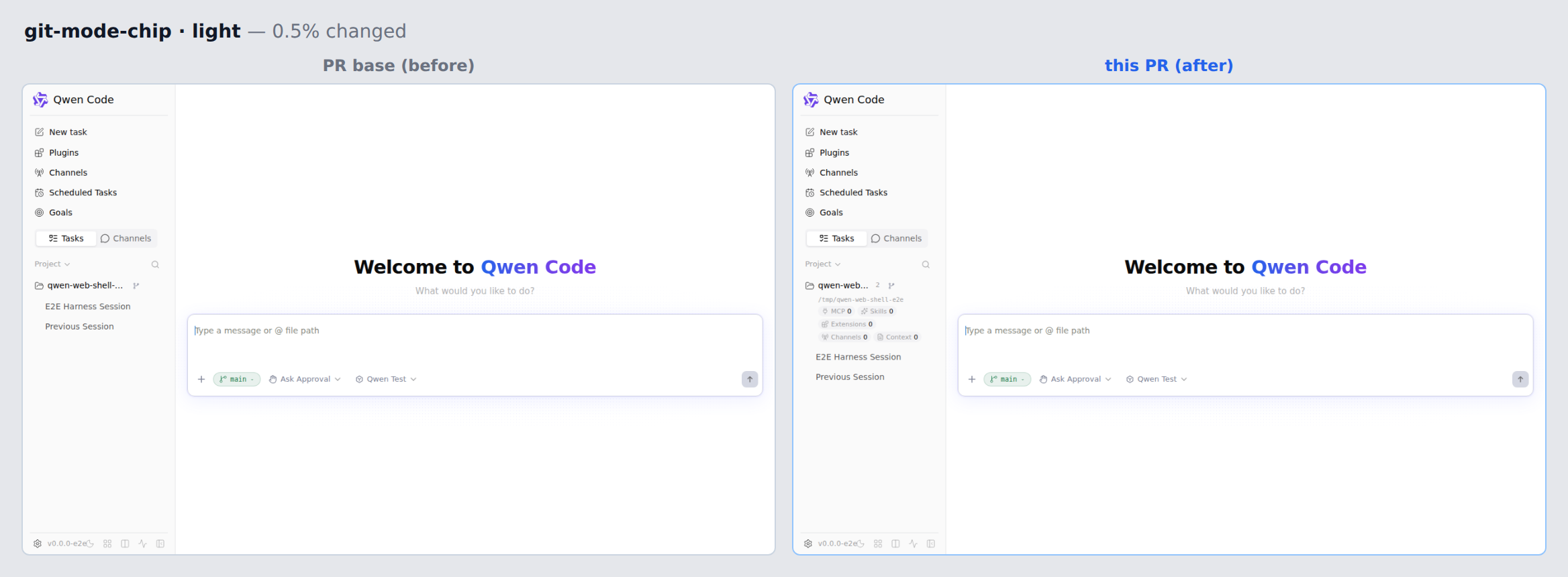
Task: Collapse the sidebar in the after panel
Action: [x=931, y=543]
